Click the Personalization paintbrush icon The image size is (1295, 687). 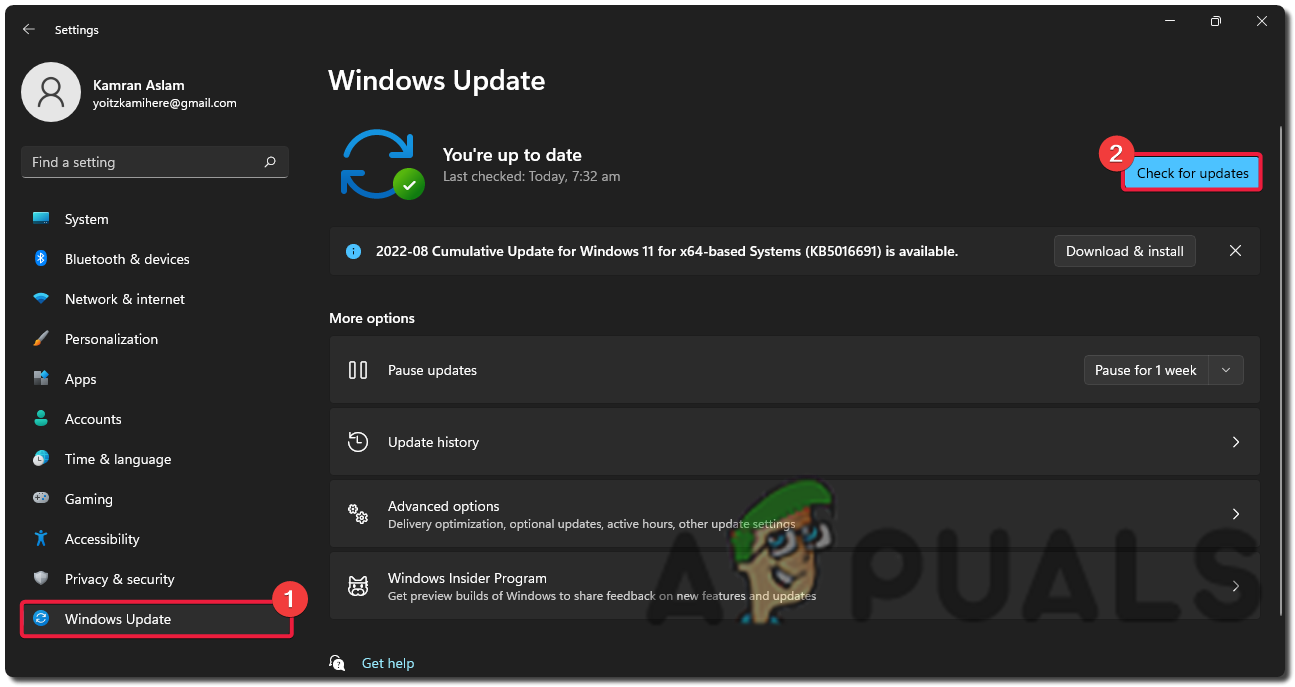41,339
